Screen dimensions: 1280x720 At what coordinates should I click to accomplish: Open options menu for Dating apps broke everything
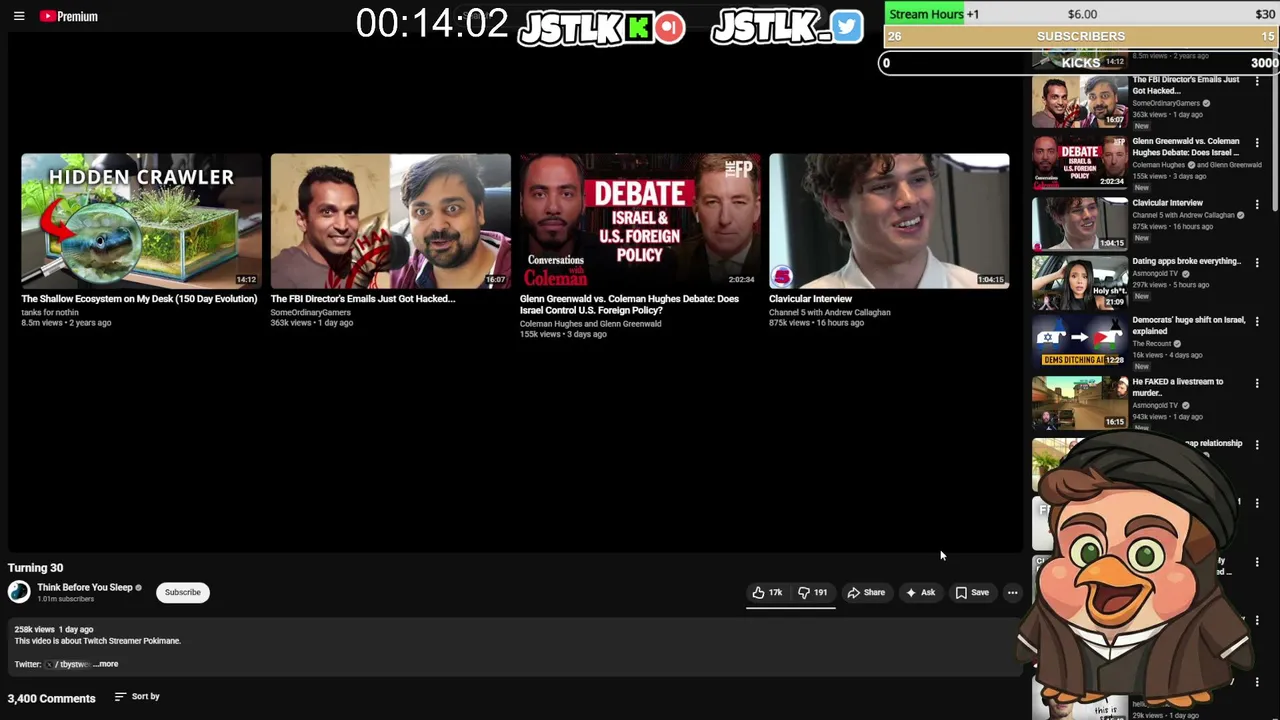[1257, 263]
